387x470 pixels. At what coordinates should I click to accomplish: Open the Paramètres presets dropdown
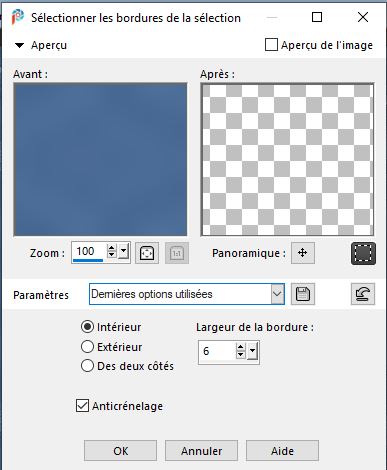[277, 294]
